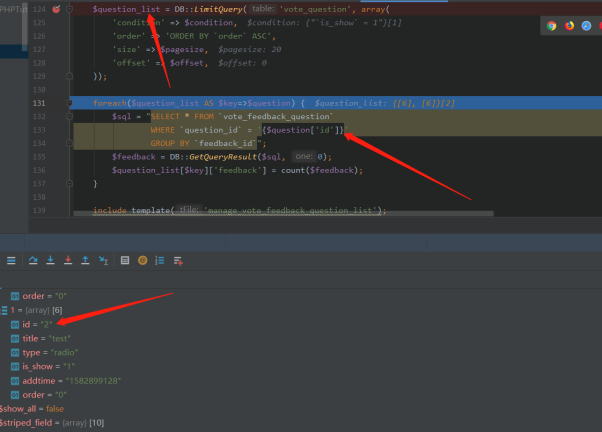602x432 pixels.
Task: Click the round orange debug toolbar icon
Action: click(142, 261)
